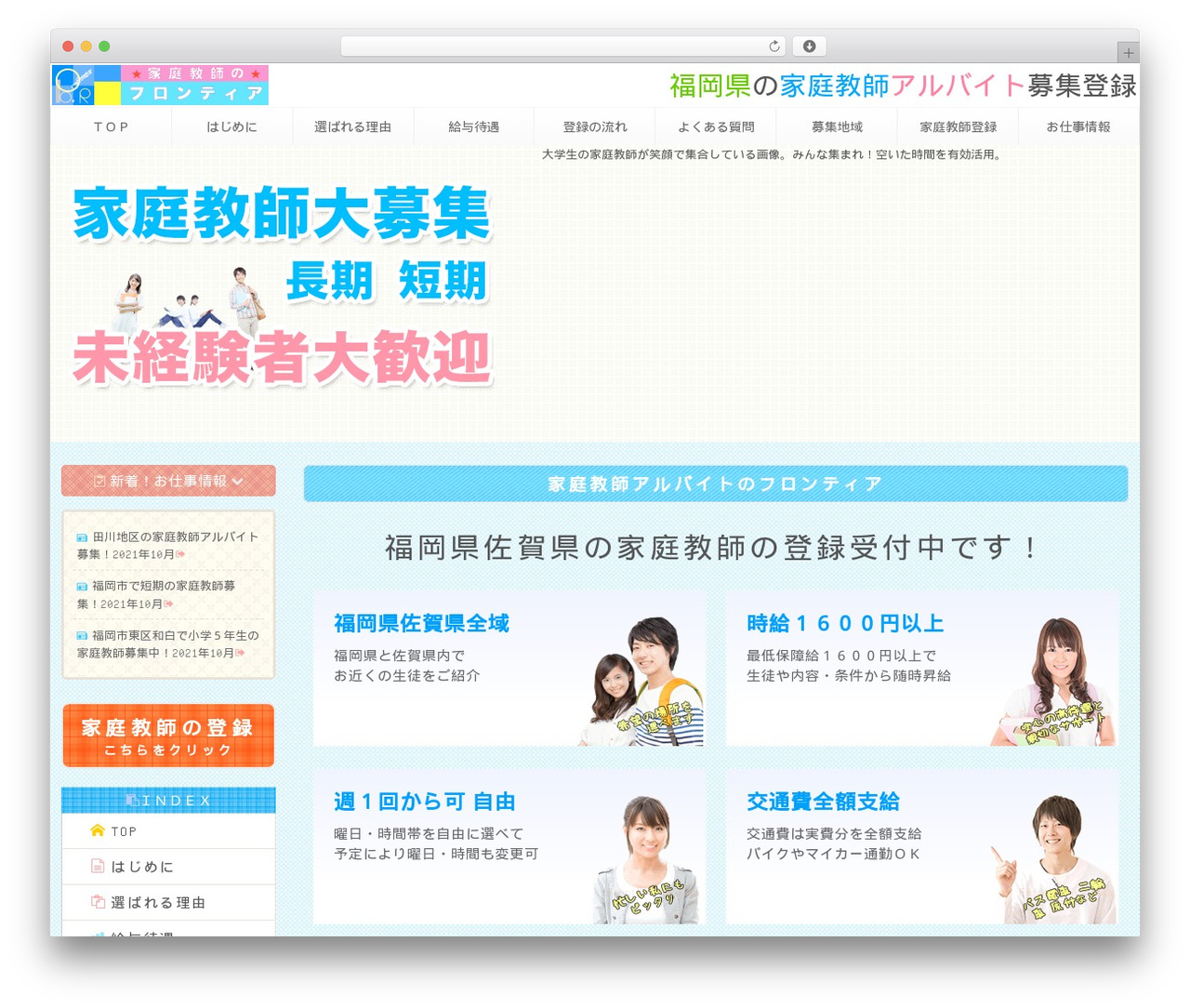The image size is (1190, 1008).
Task: Click the 週１回から可 自由 card
Action: 509,847
